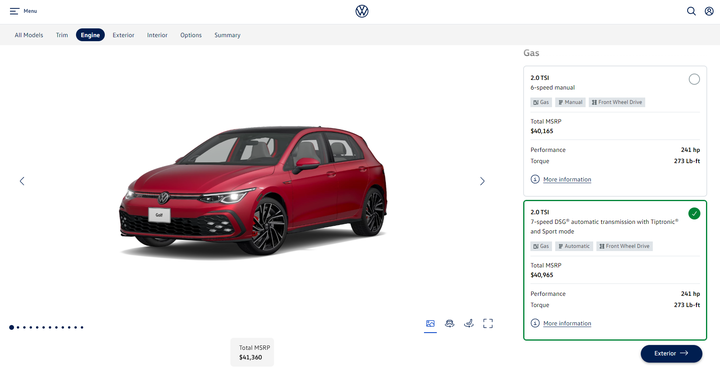Toggle the selected 7-speed DSG checkmark
Viewport: 720px width, 369px height.
pos(694,213)
